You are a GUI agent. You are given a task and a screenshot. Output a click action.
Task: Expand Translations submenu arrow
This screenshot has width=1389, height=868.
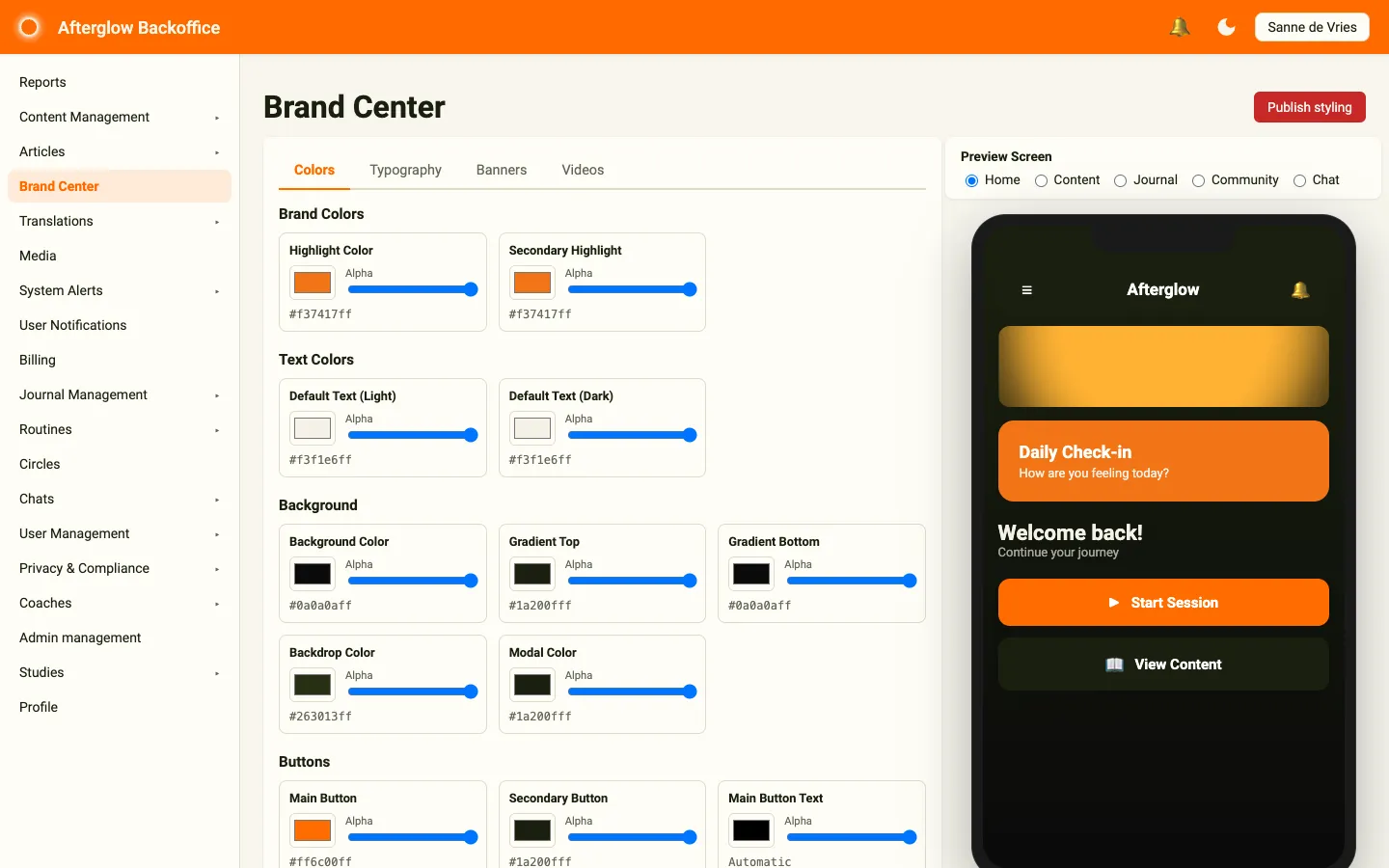pos(217,222)
